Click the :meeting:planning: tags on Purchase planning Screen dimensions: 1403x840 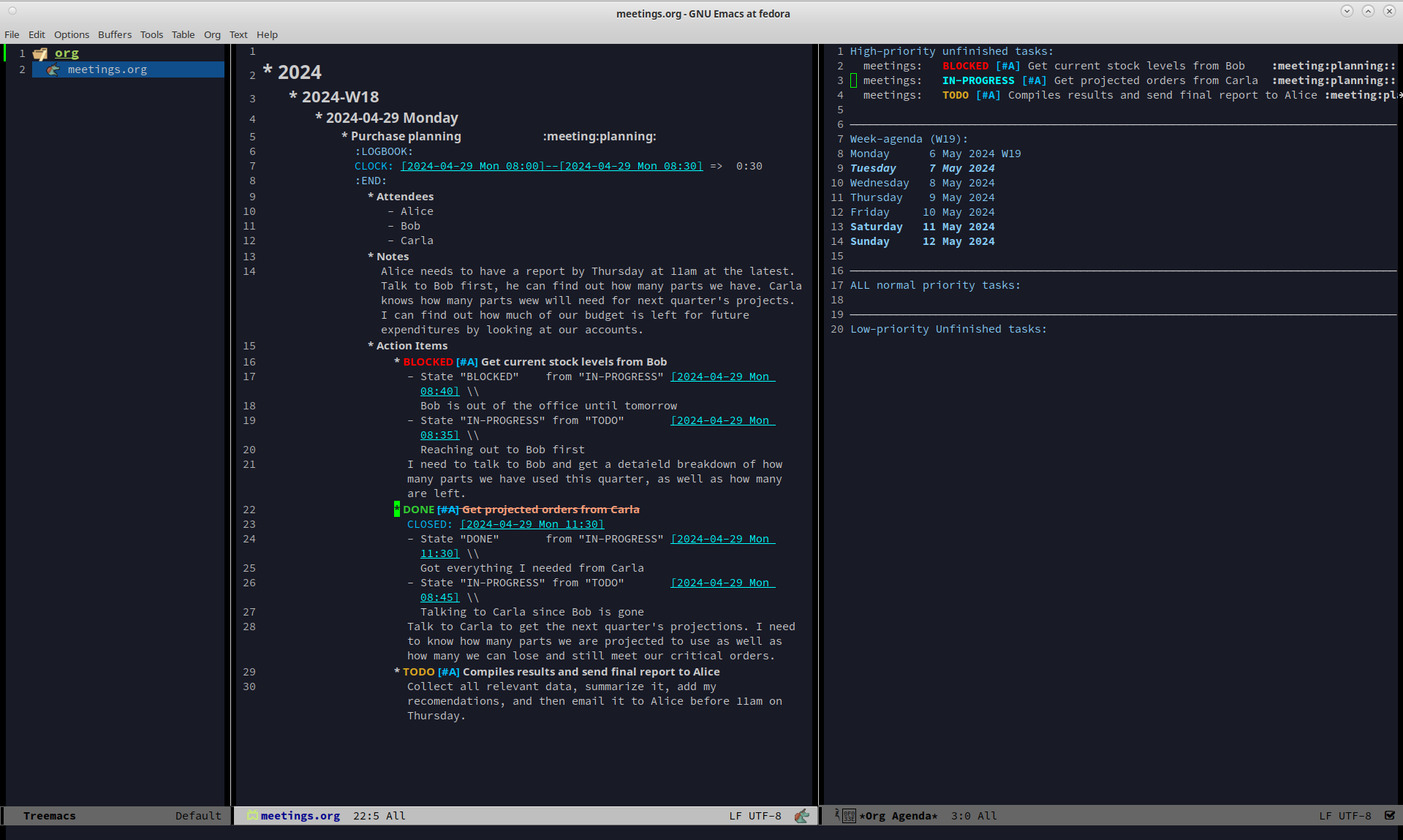coord(600,136)
